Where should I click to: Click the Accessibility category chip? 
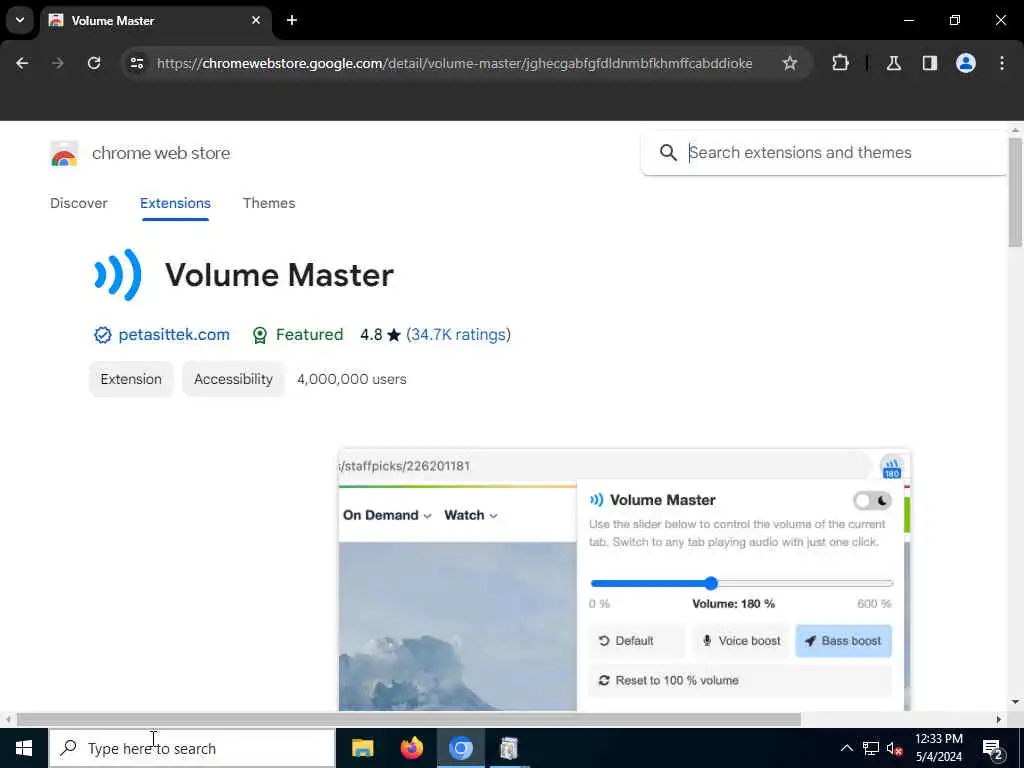click(233, 379)
